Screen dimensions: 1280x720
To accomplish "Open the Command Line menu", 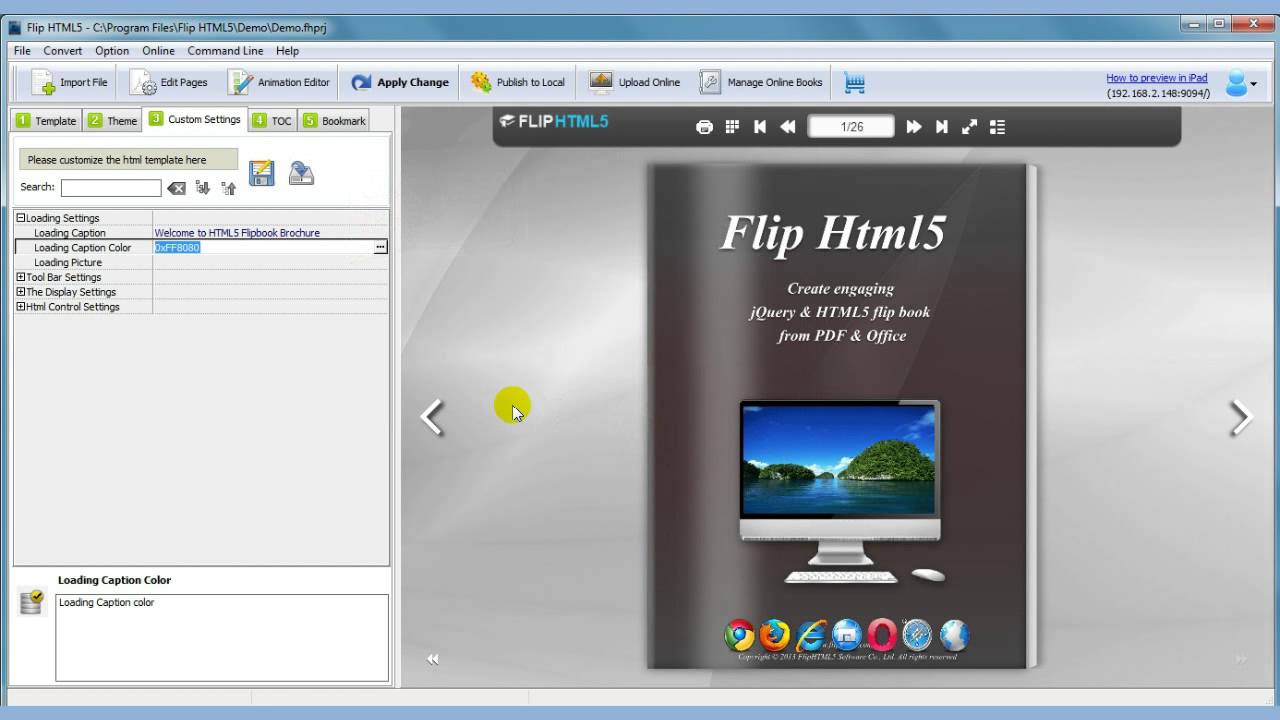I will [225, 51].
